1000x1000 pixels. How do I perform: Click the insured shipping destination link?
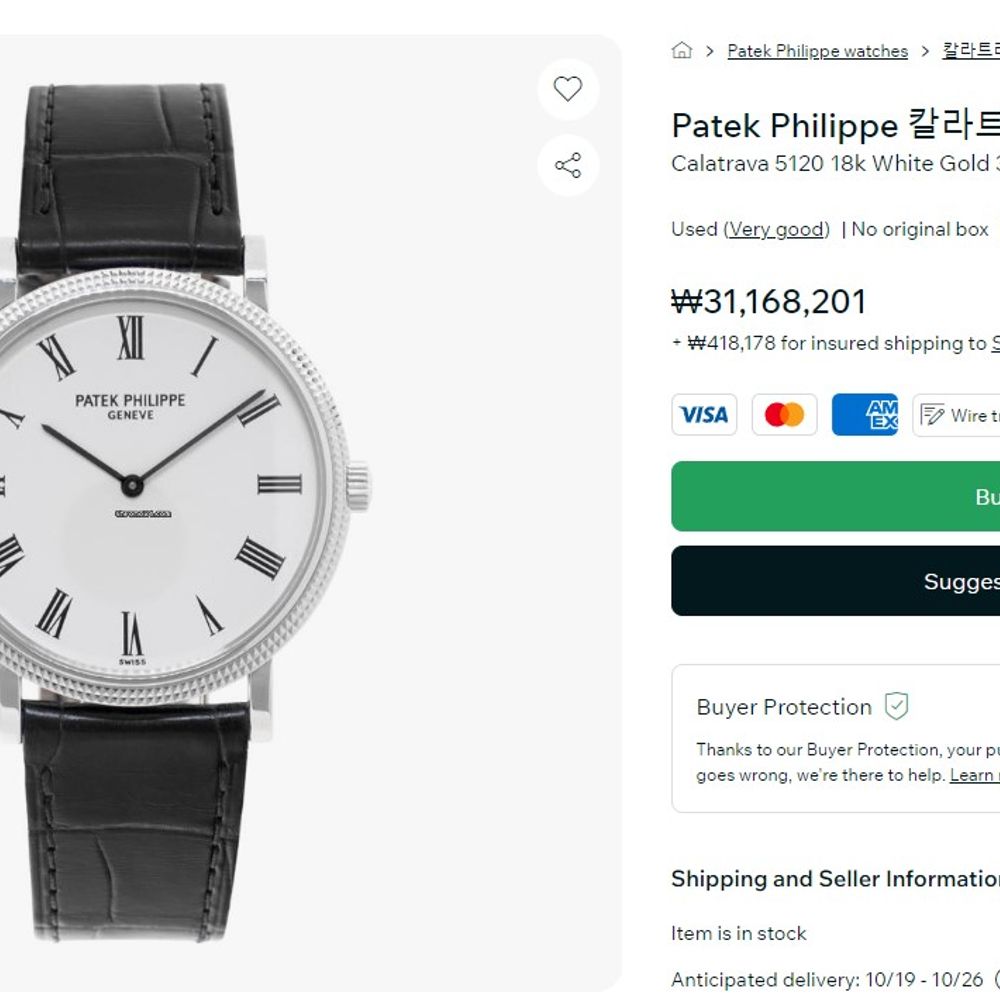[995, 343]
